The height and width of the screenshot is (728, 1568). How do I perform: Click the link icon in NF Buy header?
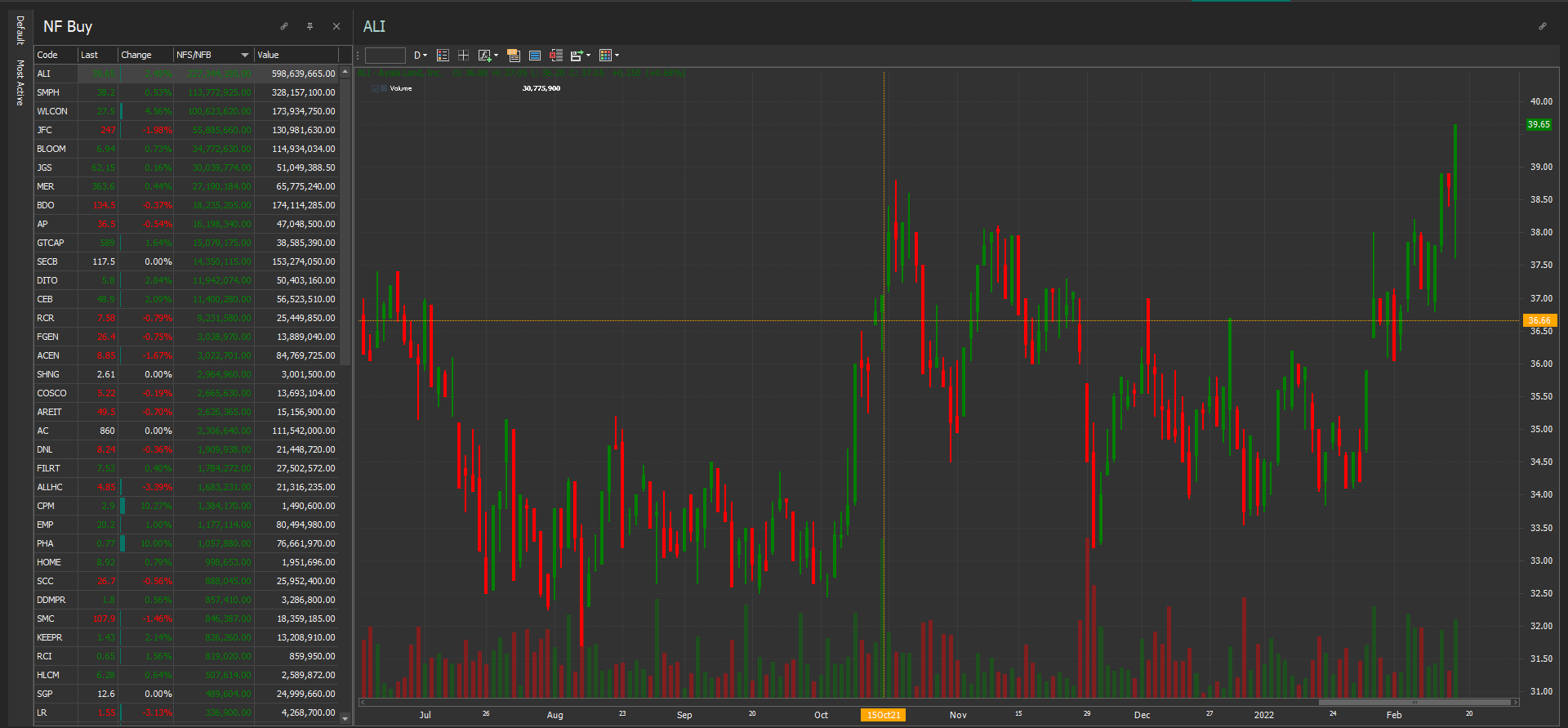(284, 26)
